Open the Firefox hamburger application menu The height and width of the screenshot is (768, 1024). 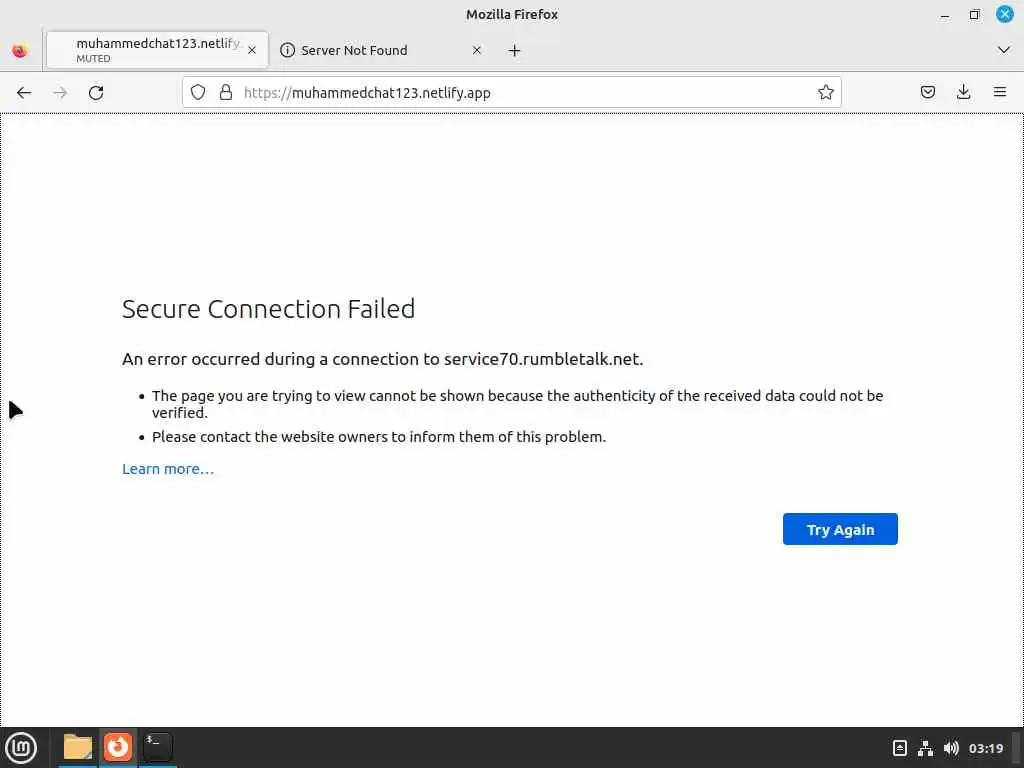[1000, 92]
